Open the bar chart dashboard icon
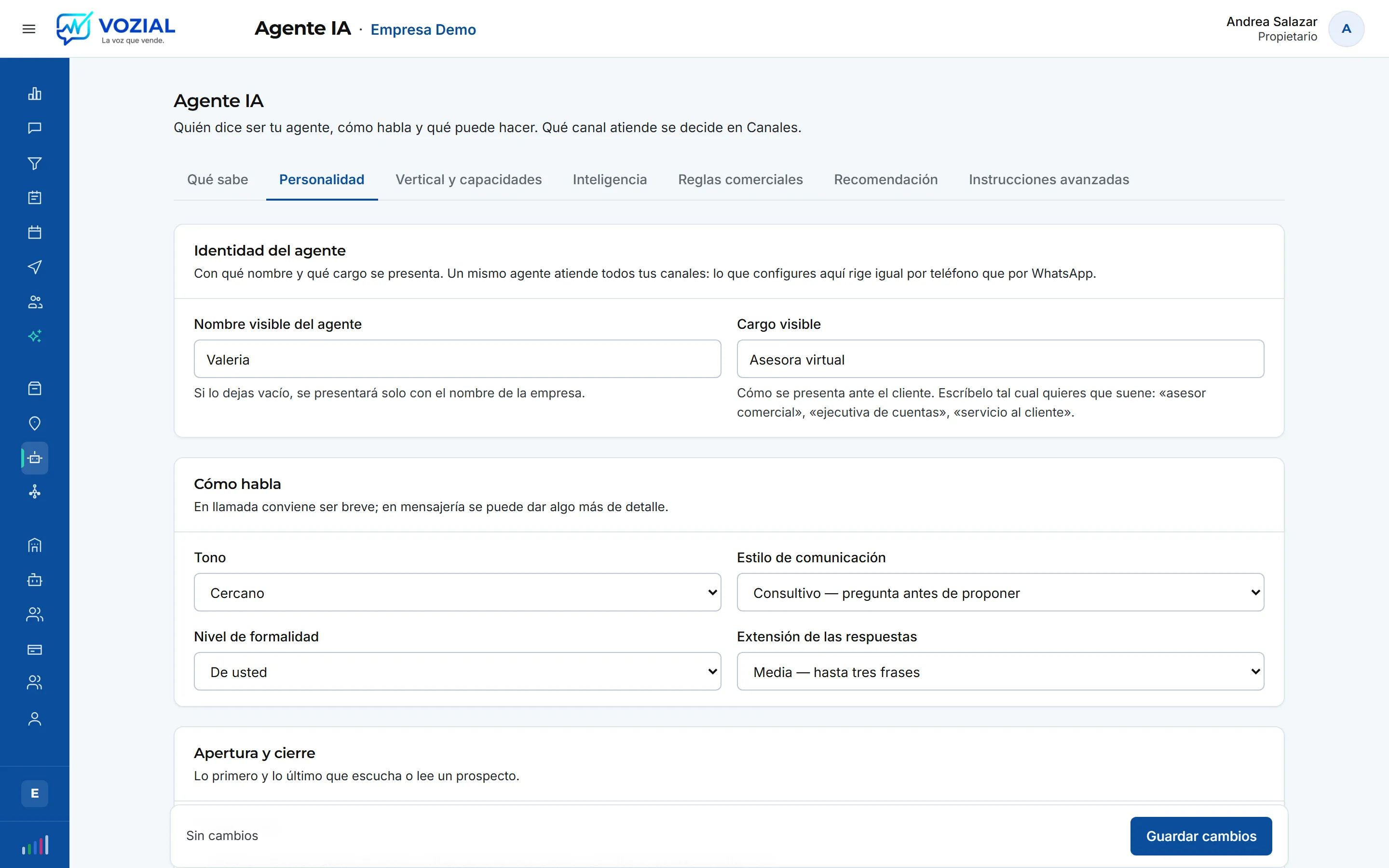 click(34, 94)
